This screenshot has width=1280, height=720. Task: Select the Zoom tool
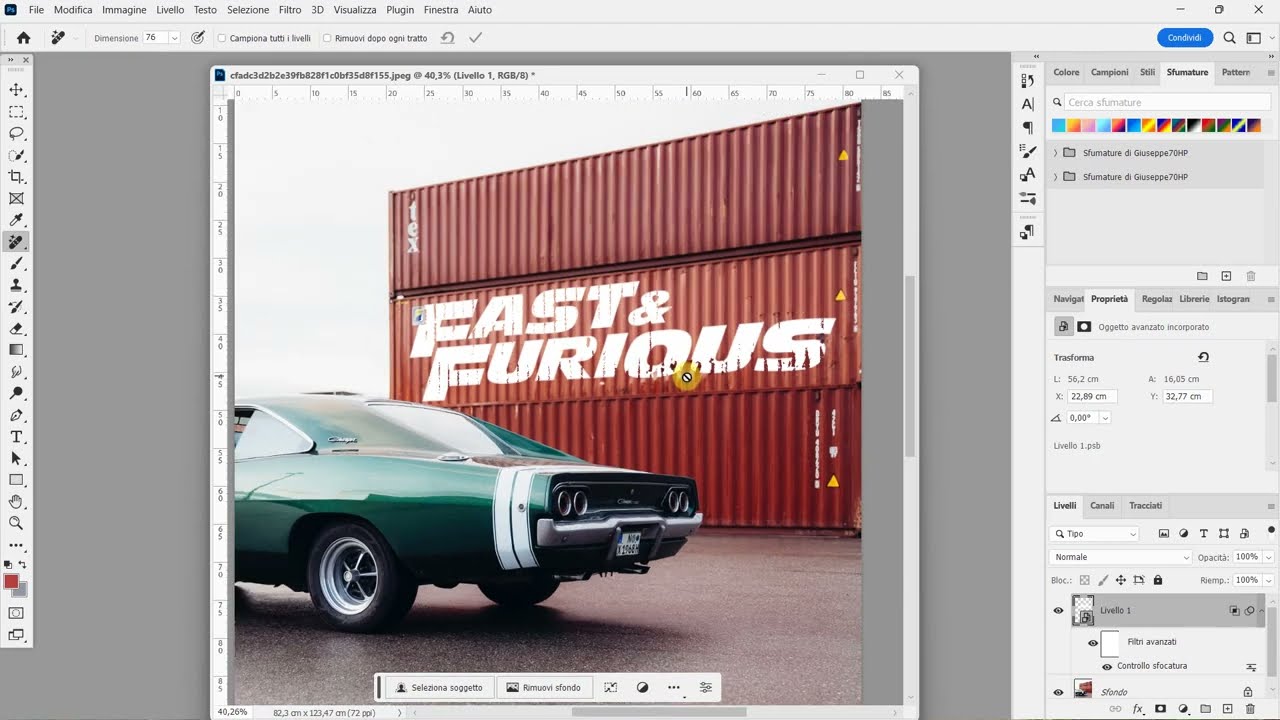pyautogui.click(x=17, y=523)
